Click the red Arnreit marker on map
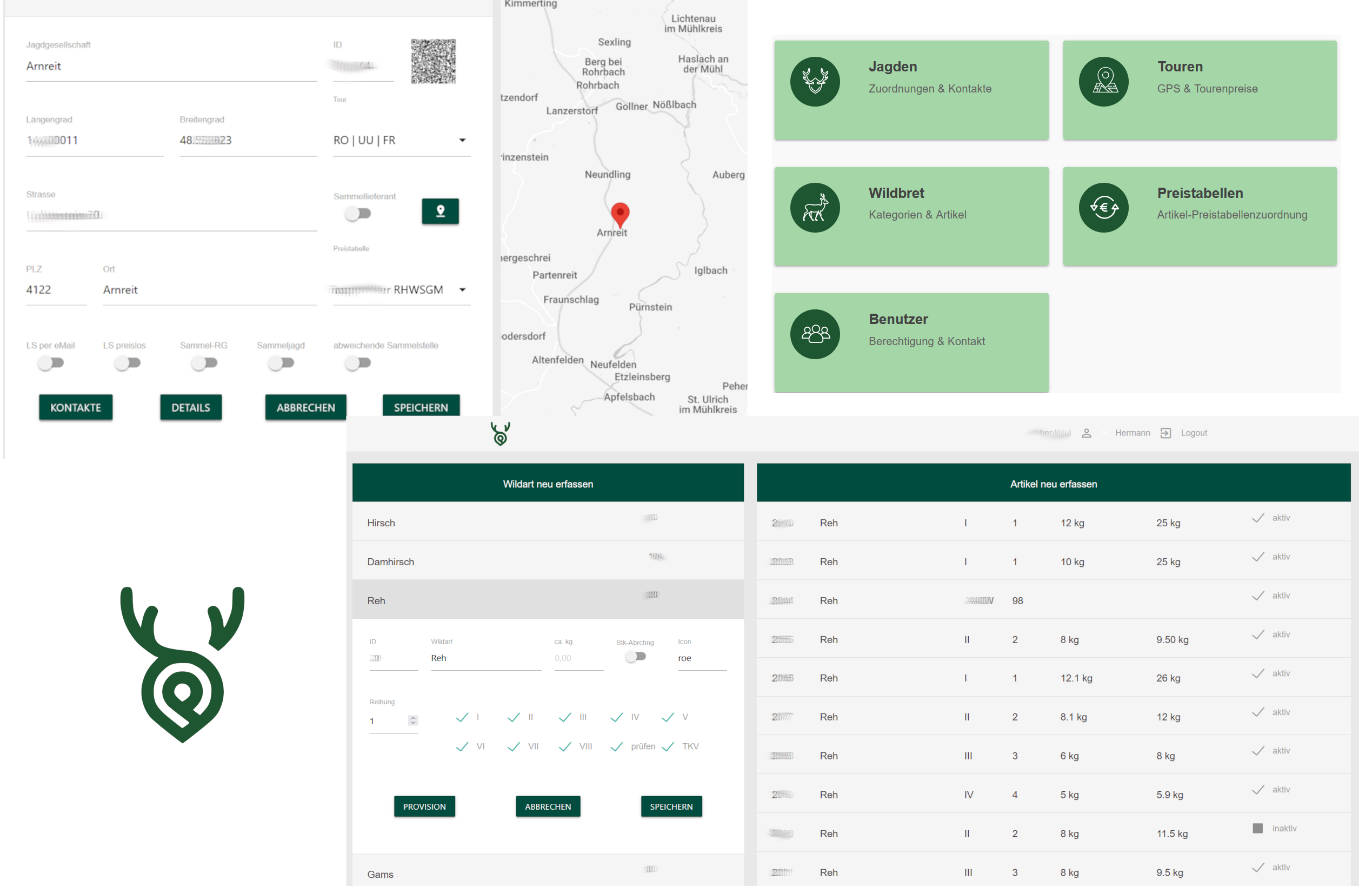 (x=620, y=214)
